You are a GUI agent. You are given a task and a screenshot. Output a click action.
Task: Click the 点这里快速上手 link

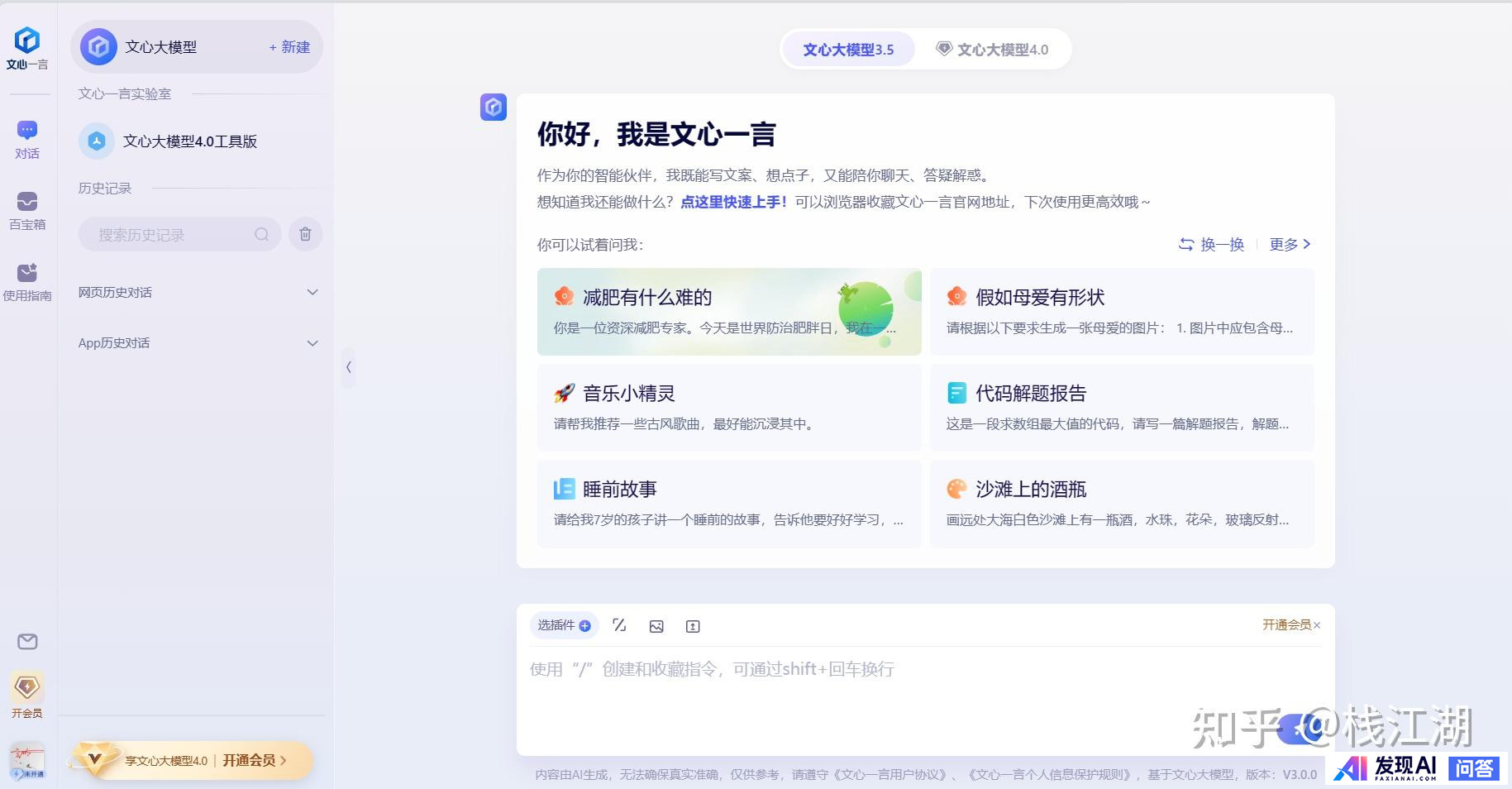[733, 202]
